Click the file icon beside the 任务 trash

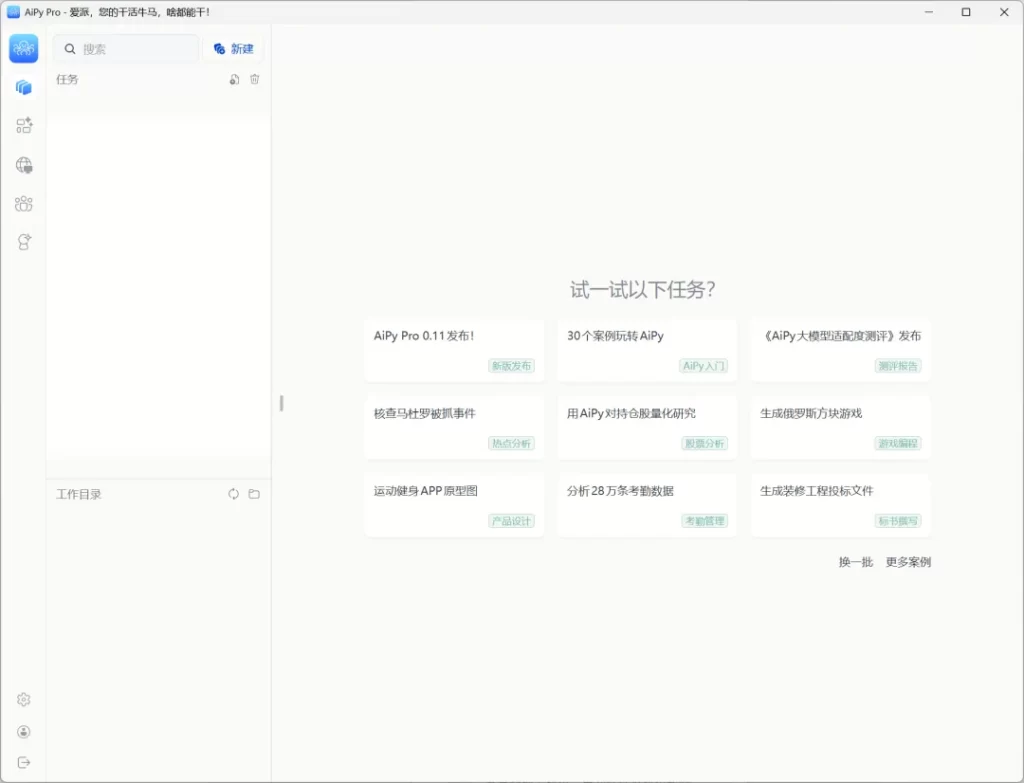[x=234, y=80]
